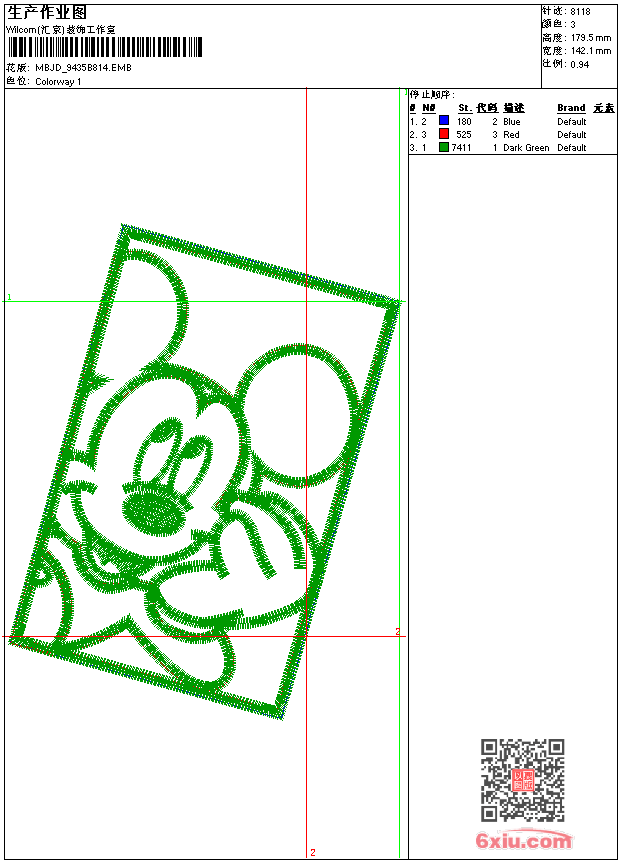
Task: Click the 'Brand' column header
Action: click(x=571, y=108)
